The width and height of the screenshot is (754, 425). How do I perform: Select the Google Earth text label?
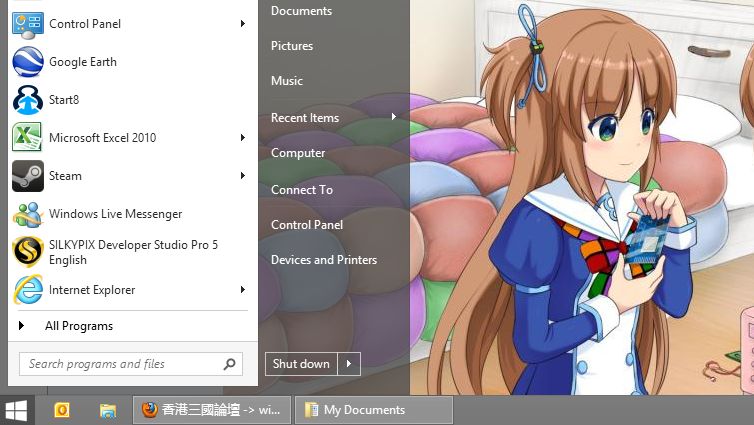pos(83,62)
